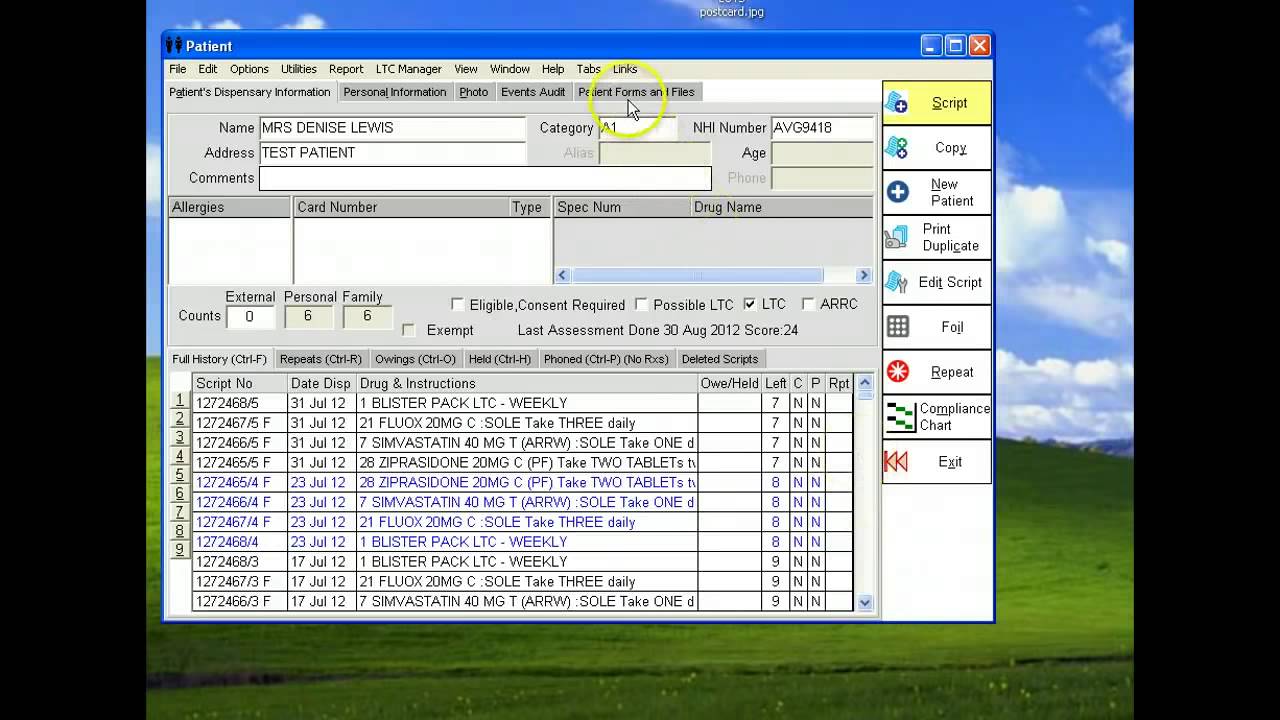This screenshot has width=1280, height=720.
Task: Open the File menu
Action: pyautogui.click(x=178, y=69)
